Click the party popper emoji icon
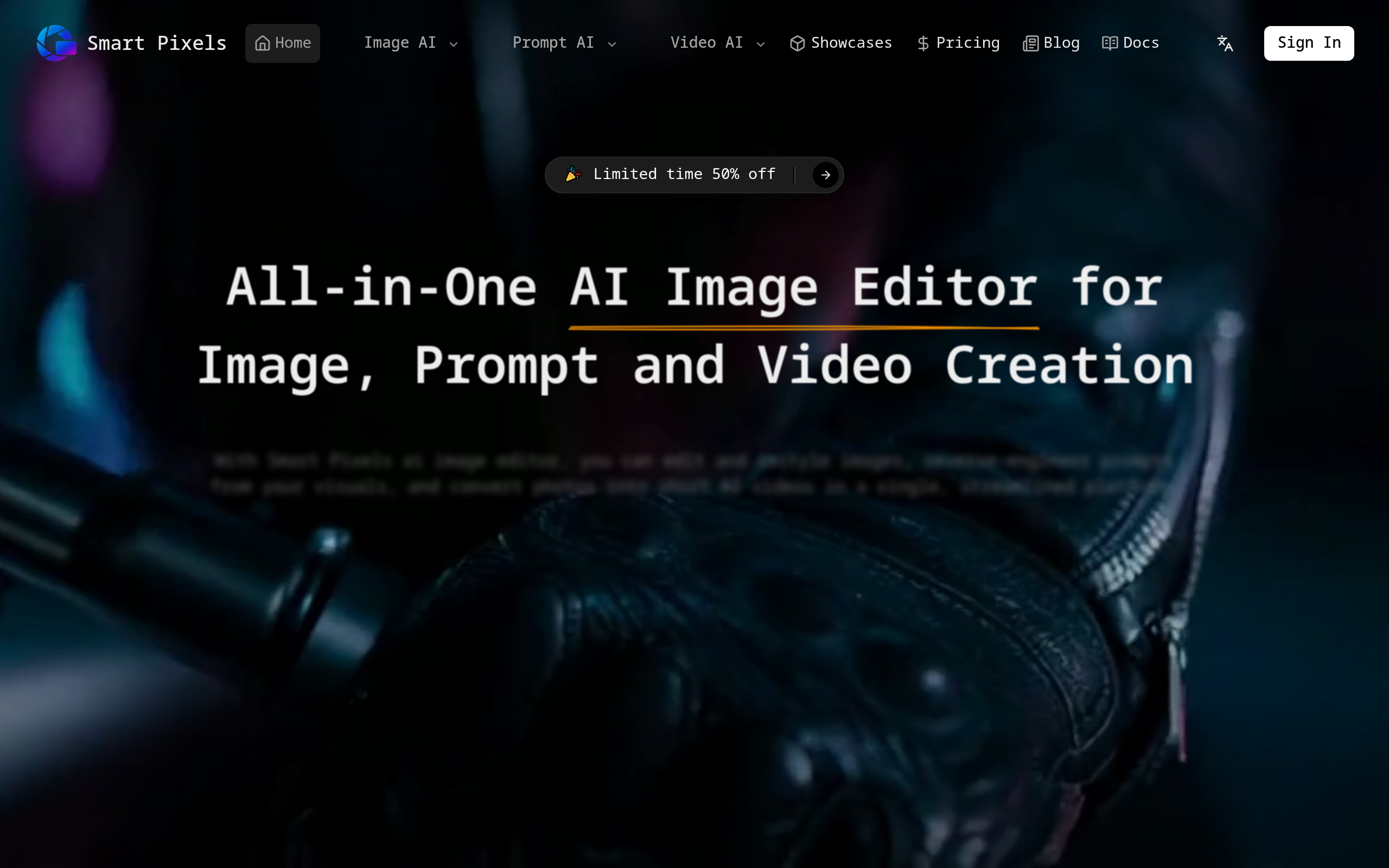Image resolution: width=1389 pixels, height=868 pixels. pyautogui.click(x=573, y=174)
